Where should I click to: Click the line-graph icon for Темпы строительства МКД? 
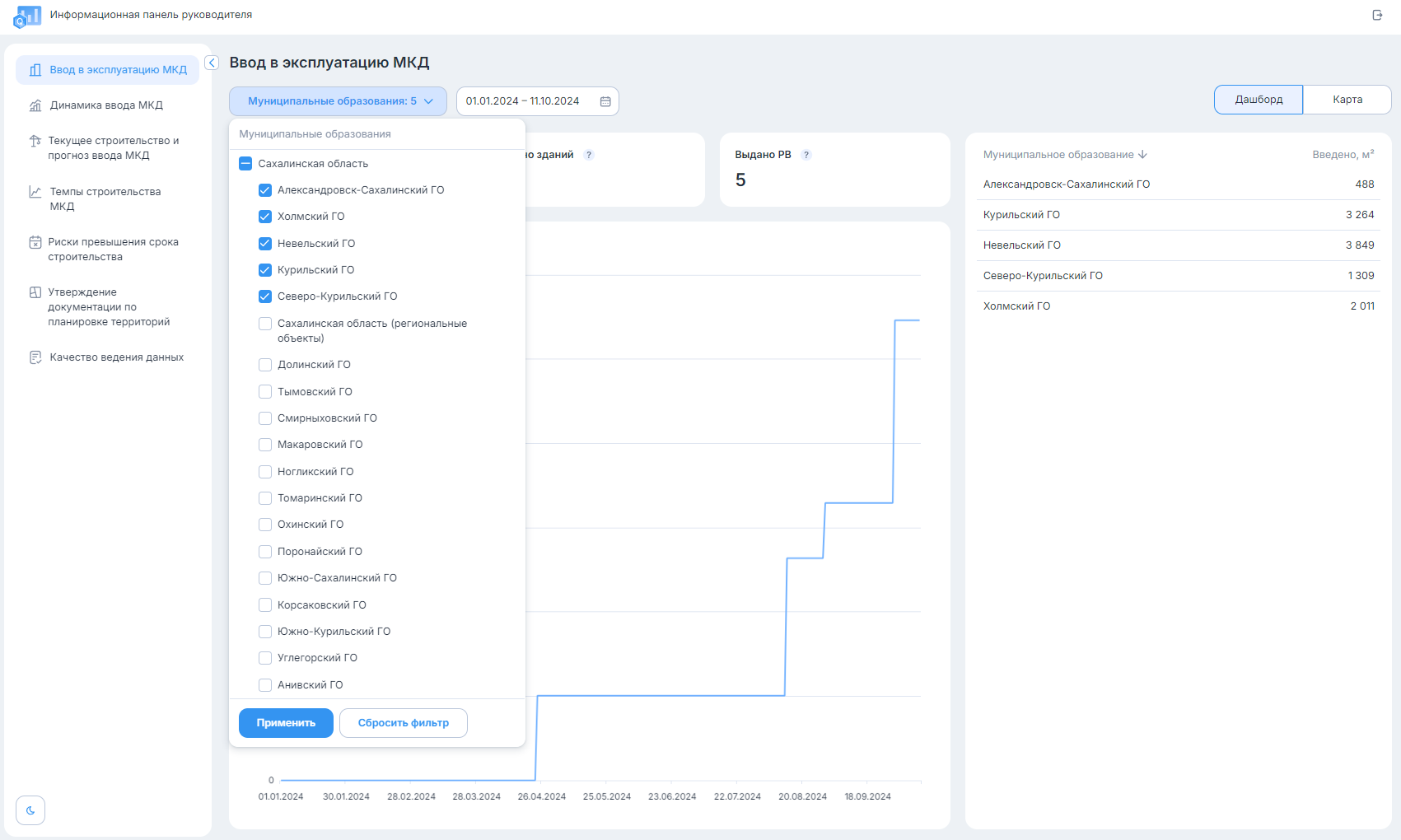pyautogui.click(x=35, y=192)
